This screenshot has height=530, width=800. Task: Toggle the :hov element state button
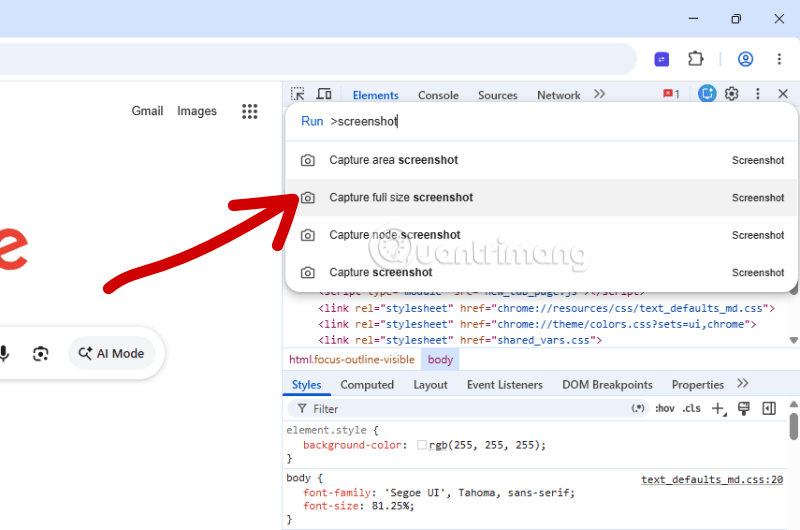pos(665,408)
